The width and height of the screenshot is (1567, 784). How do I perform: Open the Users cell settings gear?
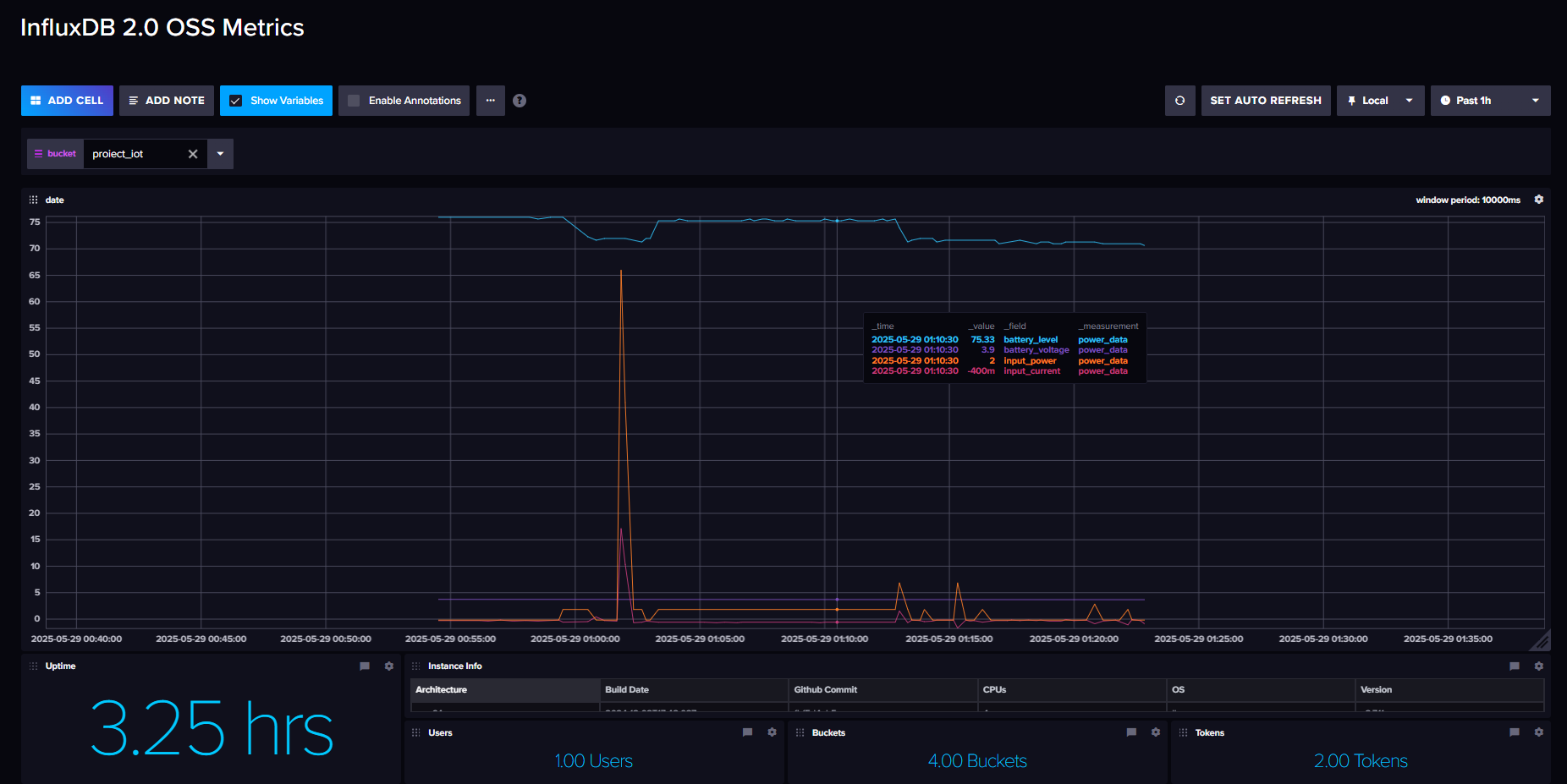point(772,732)
